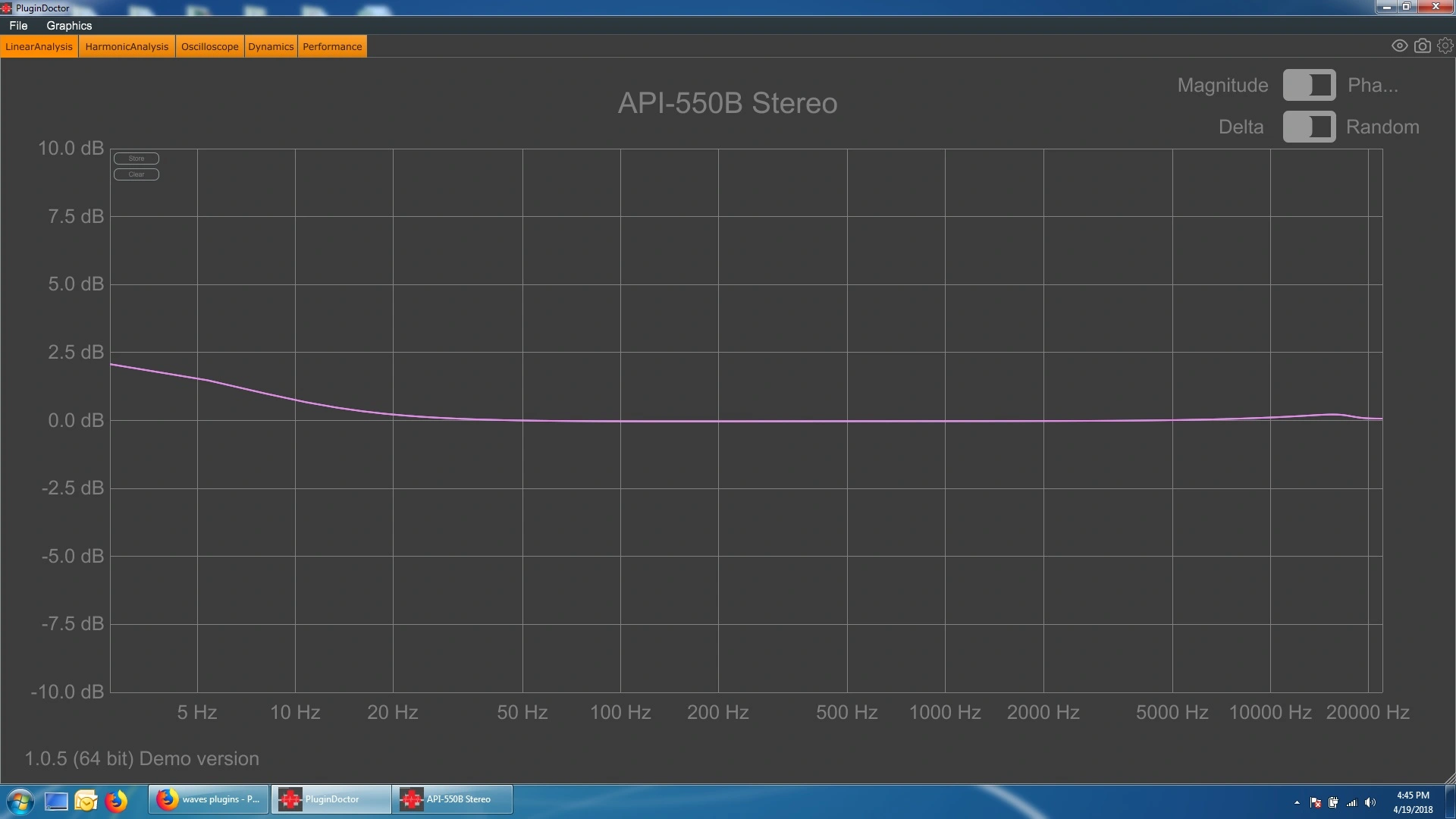Switch to PluginDoctor taskbar button

(331, 799)
